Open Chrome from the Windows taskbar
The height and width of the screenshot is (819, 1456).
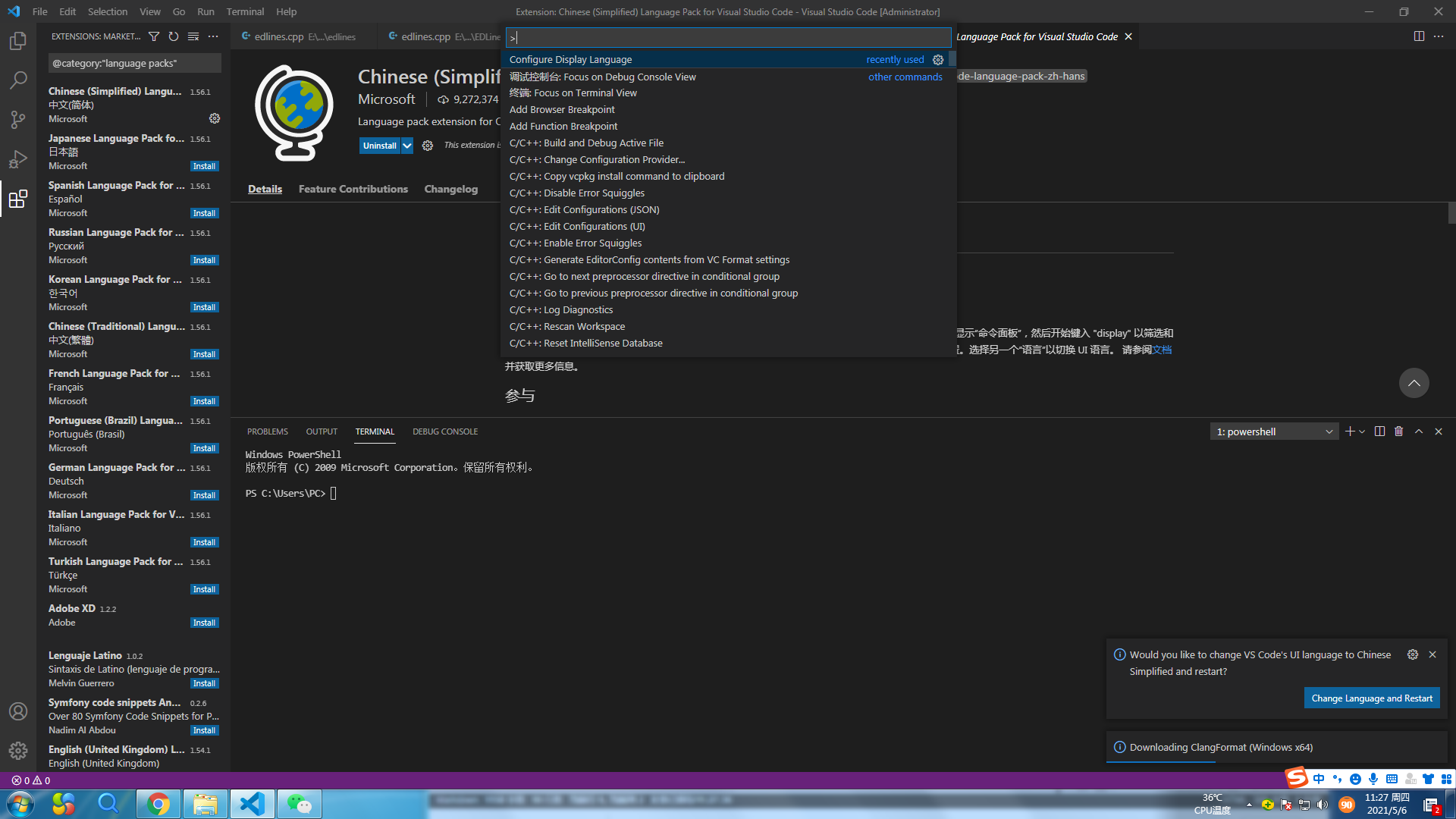tap(158, 804)
